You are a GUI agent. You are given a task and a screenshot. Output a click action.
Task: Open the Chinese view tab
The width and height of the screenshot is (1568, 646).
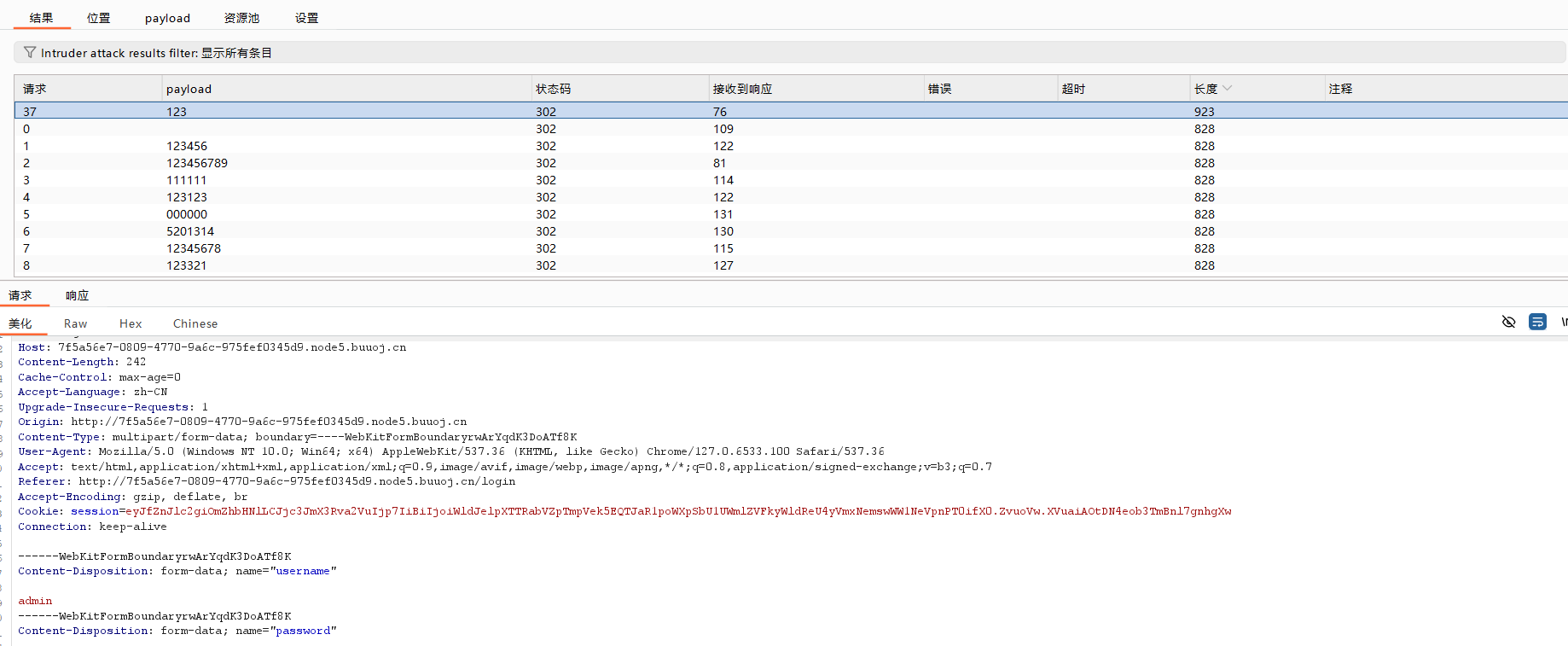(x=195, y=323)
